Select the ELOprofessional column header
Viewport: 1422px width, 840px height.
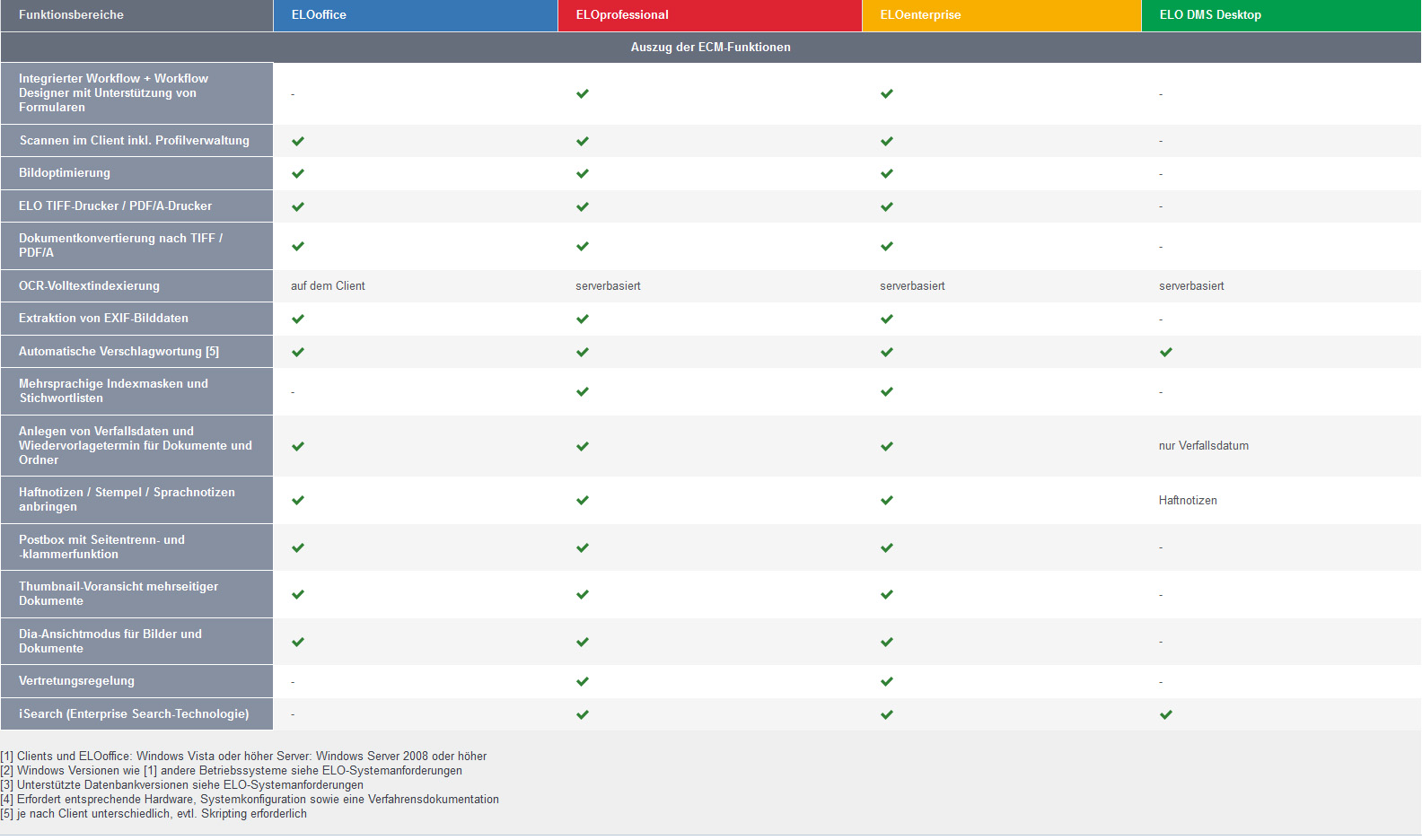(x=622, y=15)
